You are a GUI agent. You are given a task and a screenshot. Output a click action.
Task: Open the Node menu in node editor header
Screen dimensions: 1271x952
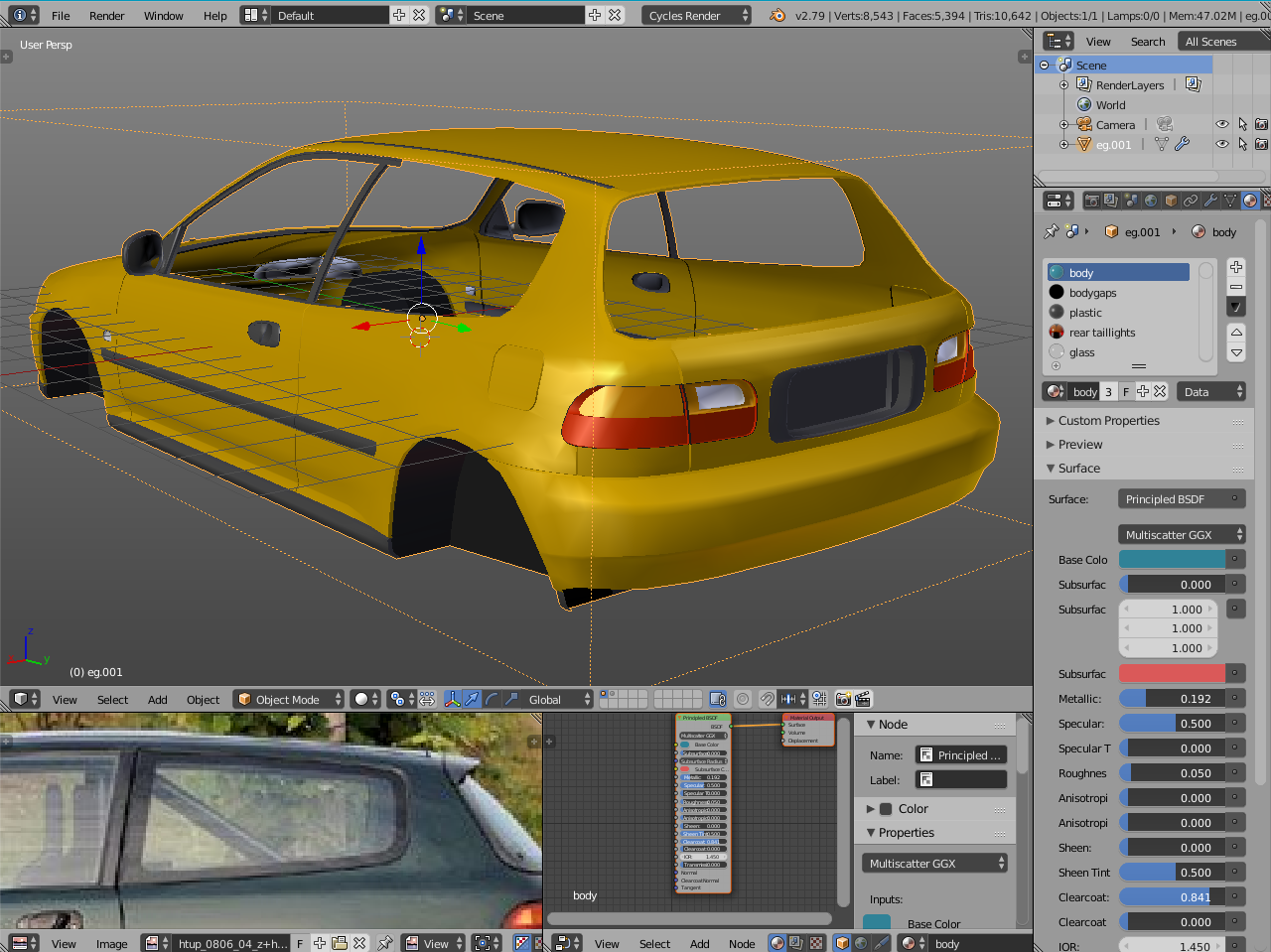tap(741, 943)
